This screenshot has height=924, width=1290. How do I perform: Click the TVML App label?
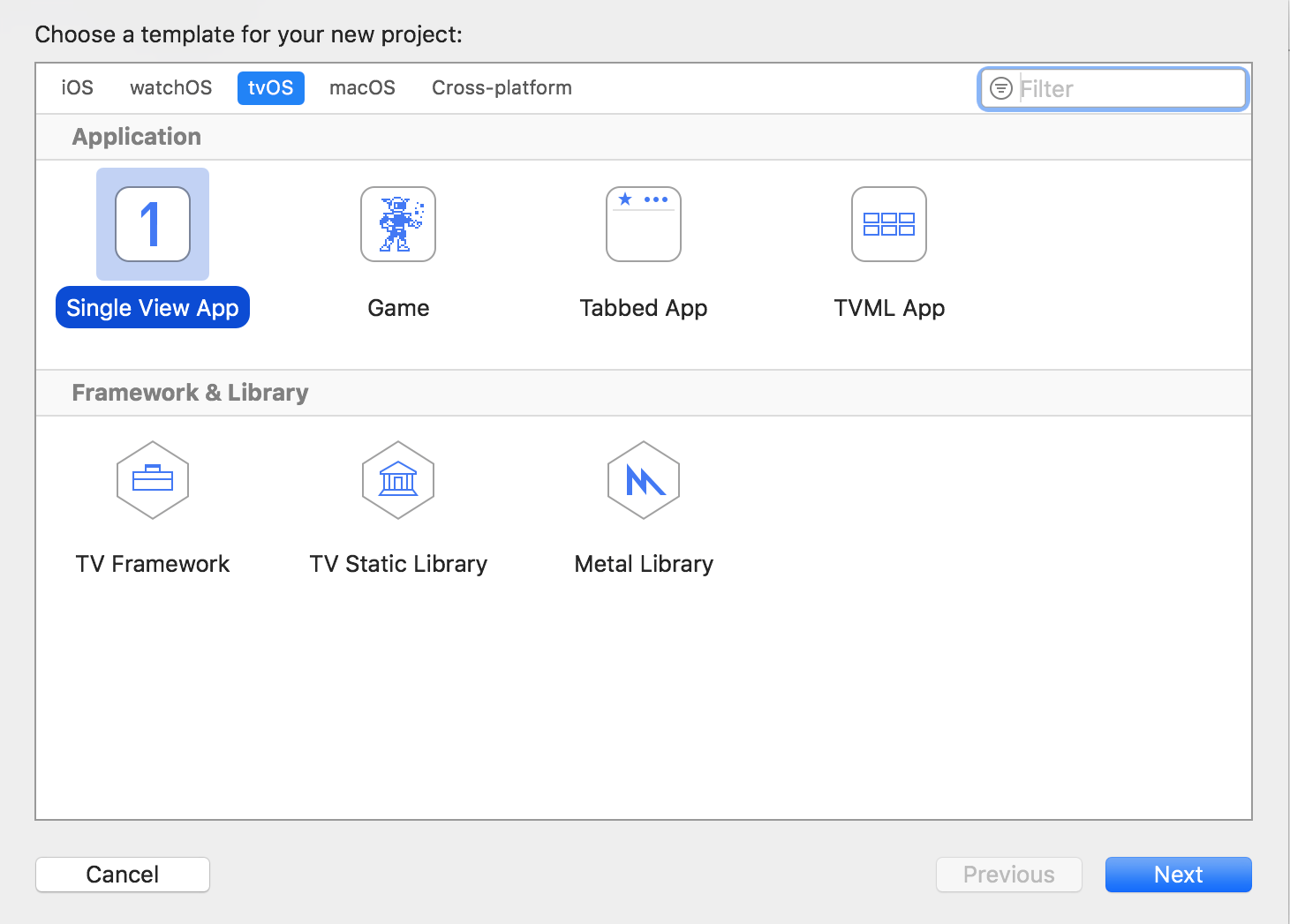tap(889, 308)
